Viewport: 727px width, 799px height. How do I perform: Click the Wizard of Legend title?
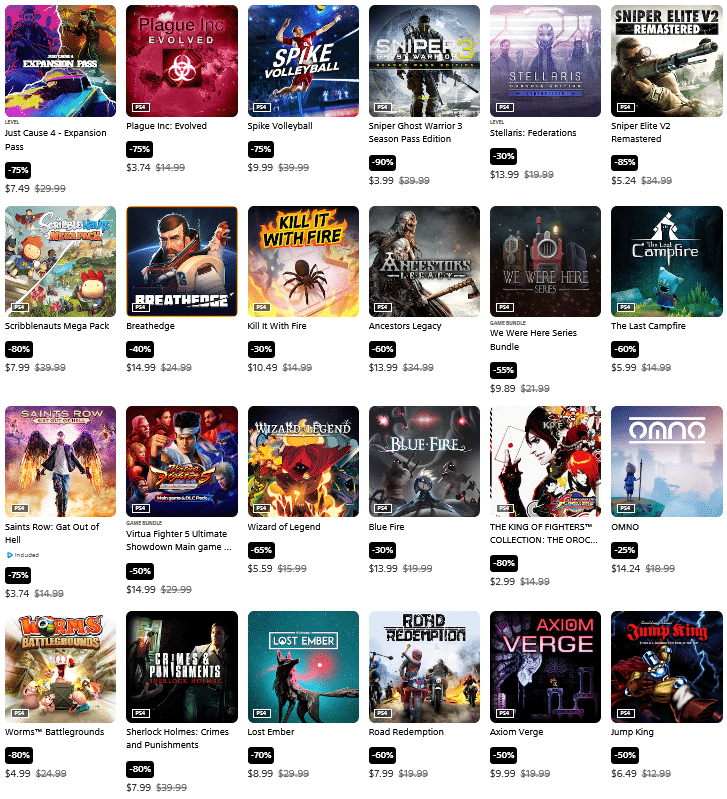pos(284,527)
